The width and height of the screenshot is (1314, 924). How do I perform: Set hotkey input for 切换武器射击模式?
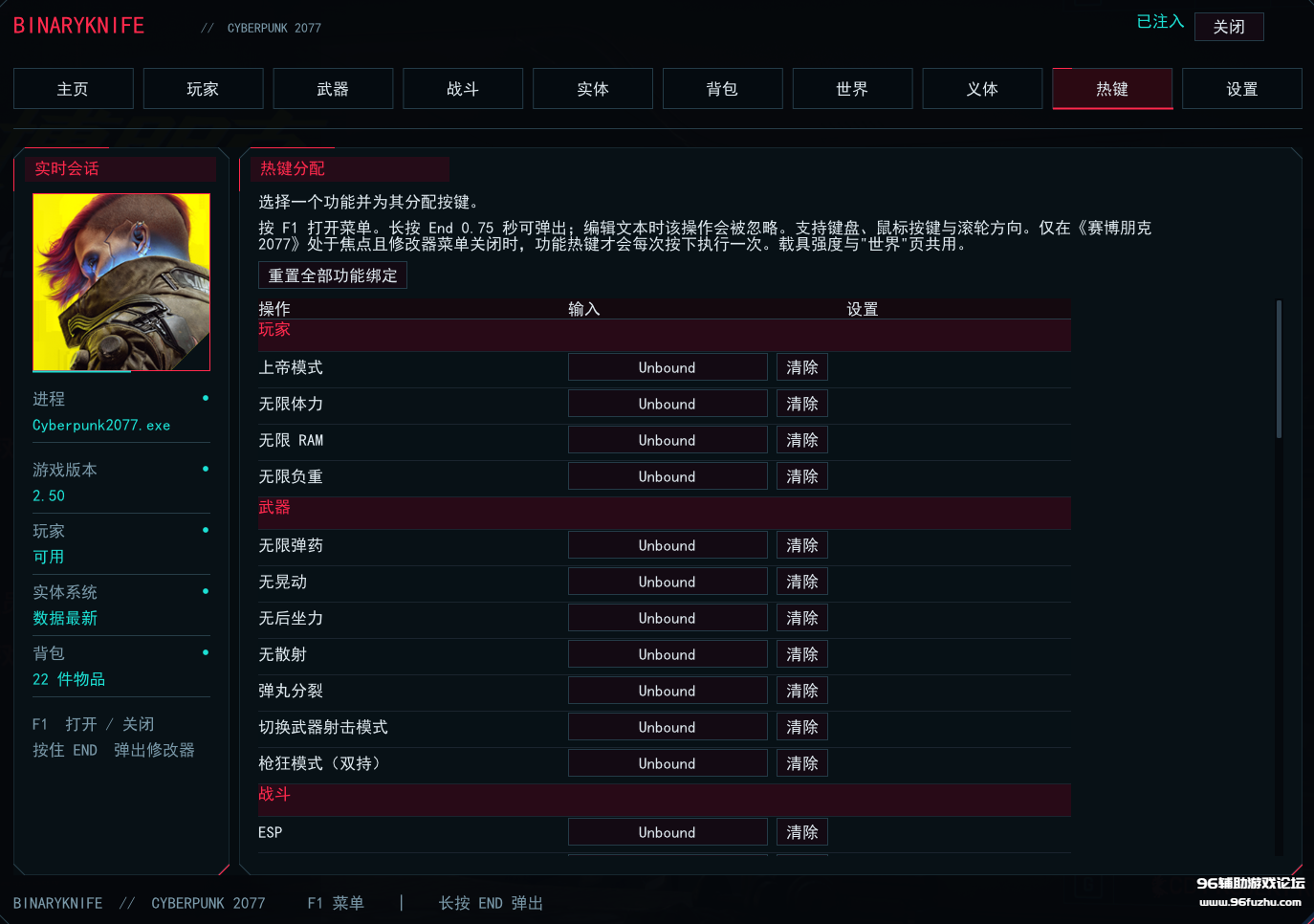coord(668,727)
